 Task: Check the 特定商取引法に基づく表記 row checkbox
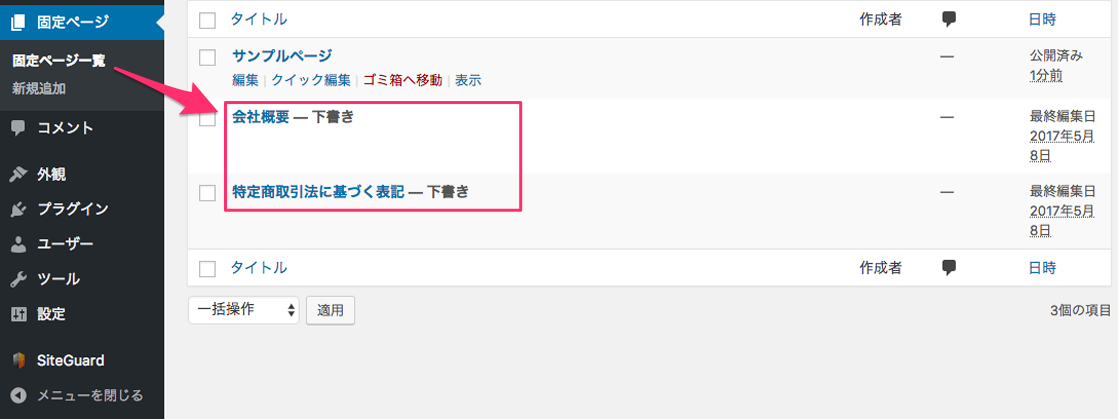207,192
